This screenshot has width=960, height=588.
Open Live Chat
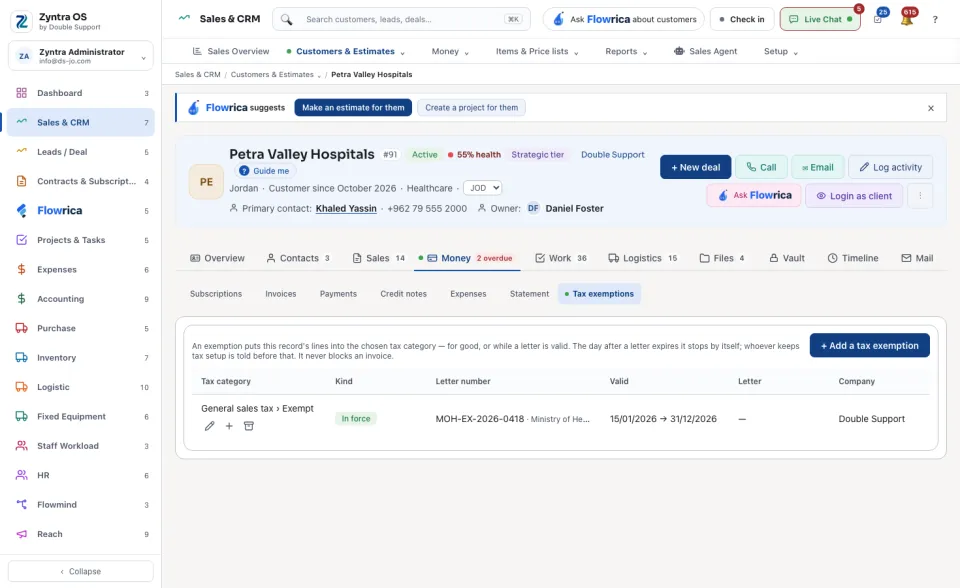(820, 19)
